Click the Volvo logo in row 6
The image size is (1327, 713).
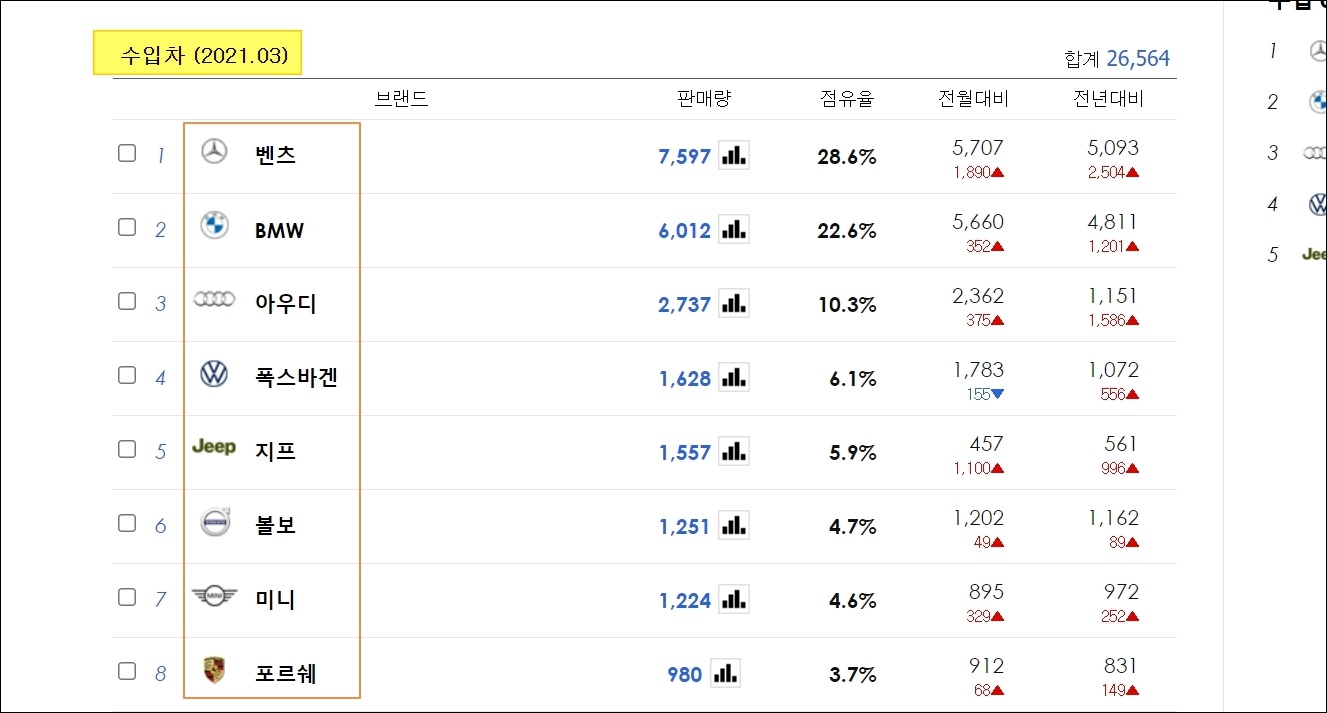215,522
